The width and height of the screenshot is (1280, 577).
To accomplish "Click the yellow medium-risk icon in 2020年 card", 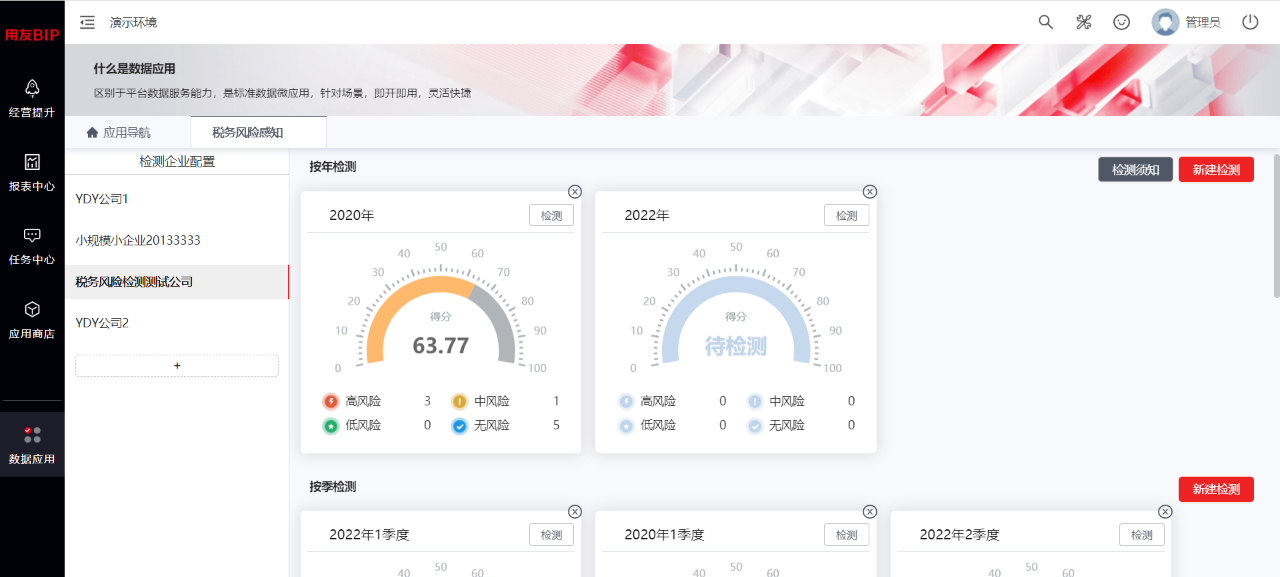I will coord(460,401).
